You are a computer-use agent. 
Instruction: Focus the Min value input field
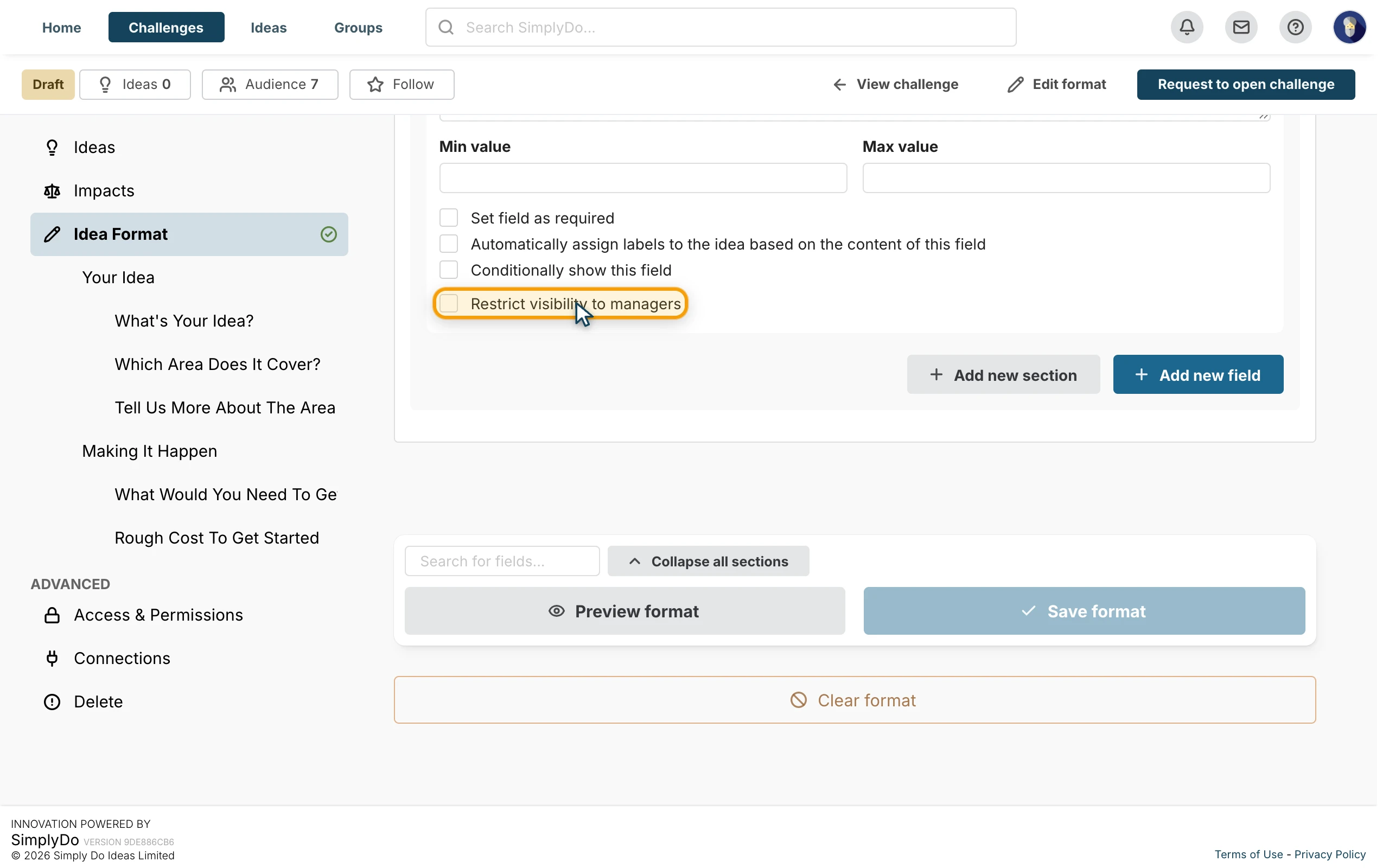tap(643, 178)
